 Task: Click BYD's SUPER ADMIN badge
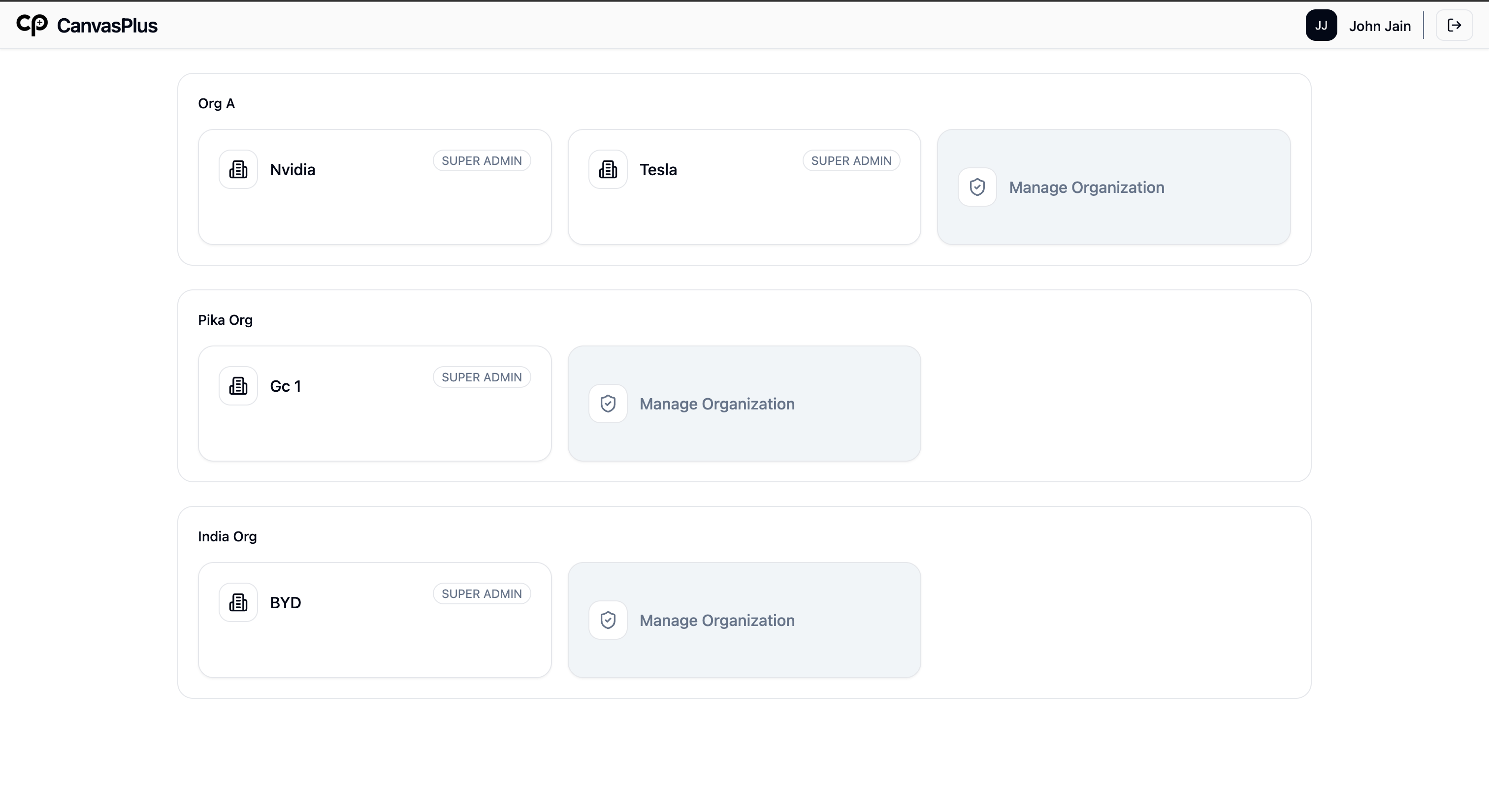point(482,593)
